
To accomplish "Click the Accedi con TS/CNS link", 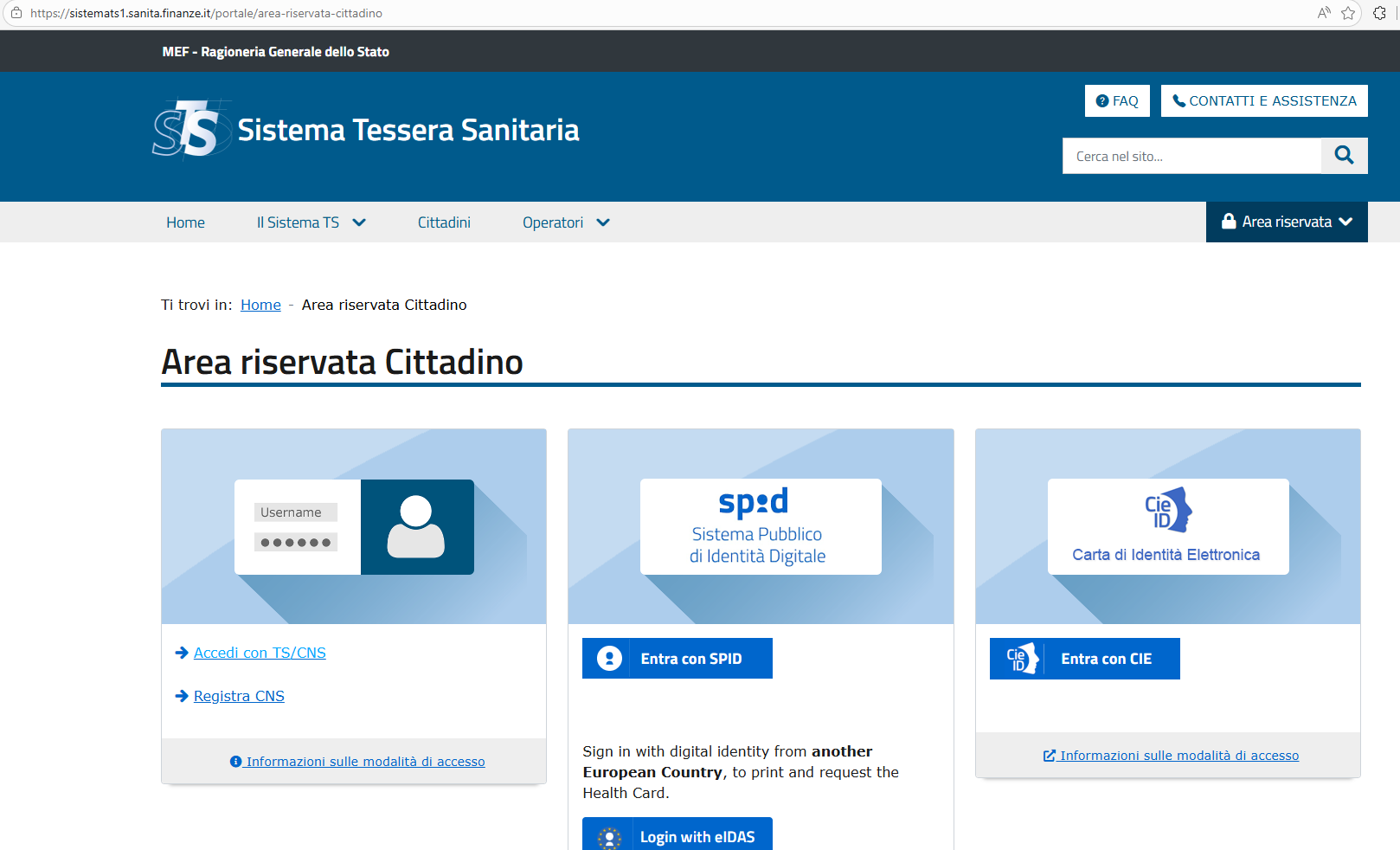I will coord(260,652).
